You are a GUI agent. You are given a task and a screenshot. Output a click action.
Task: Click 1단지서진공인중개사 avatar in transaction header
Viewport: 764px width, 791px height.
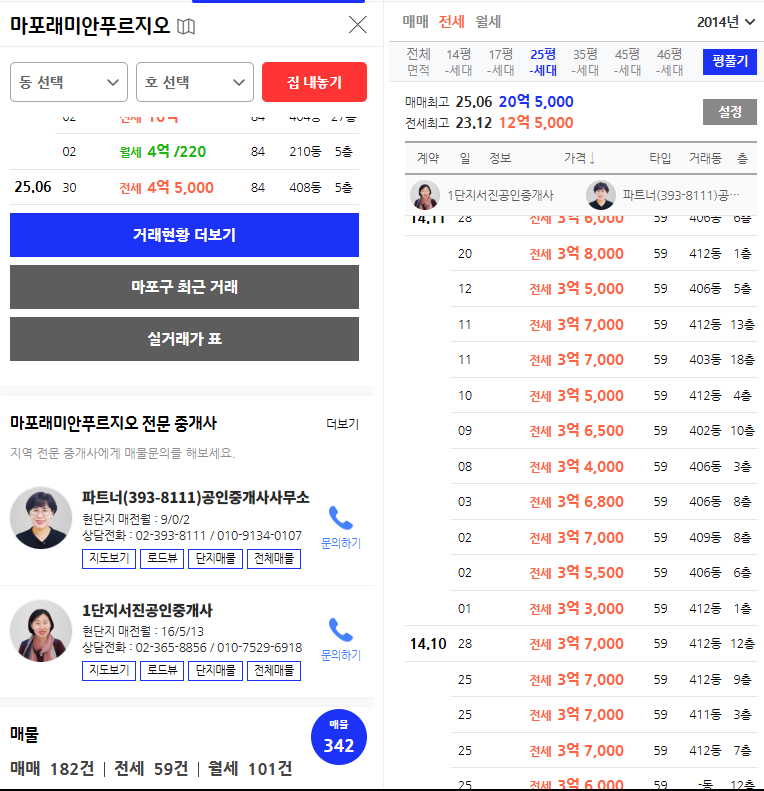point(425,195)
